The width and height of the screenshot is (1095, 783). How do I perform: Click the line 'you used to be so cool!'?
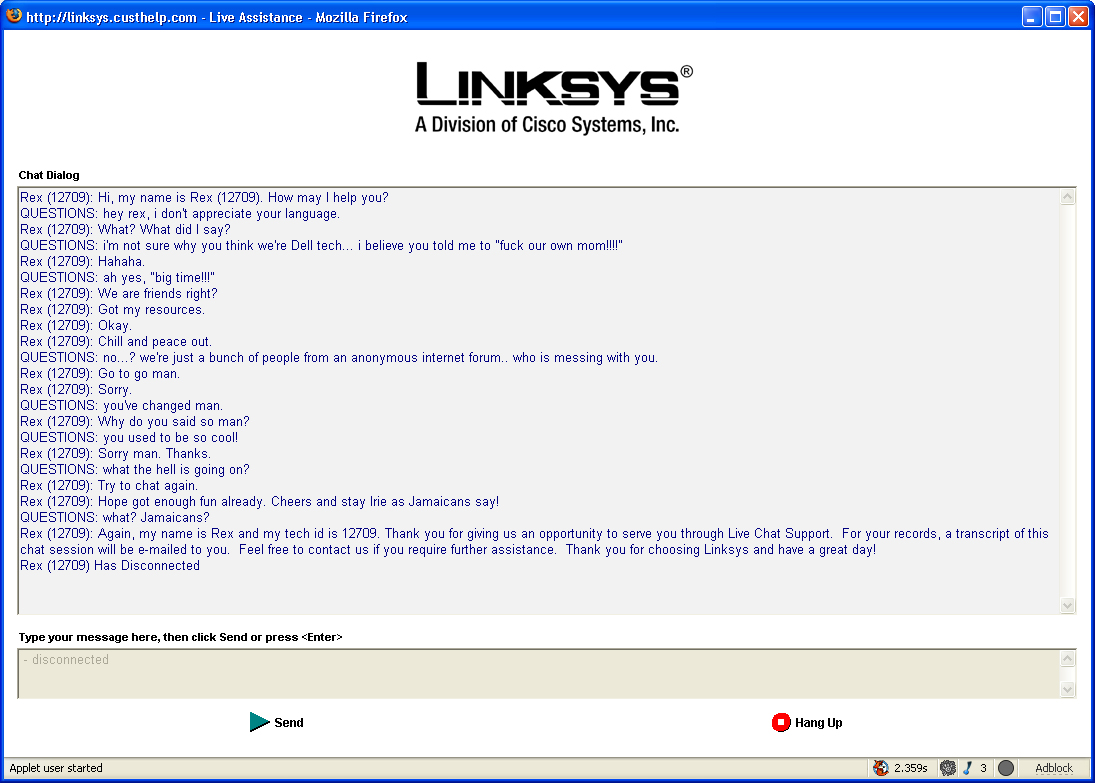129,438
